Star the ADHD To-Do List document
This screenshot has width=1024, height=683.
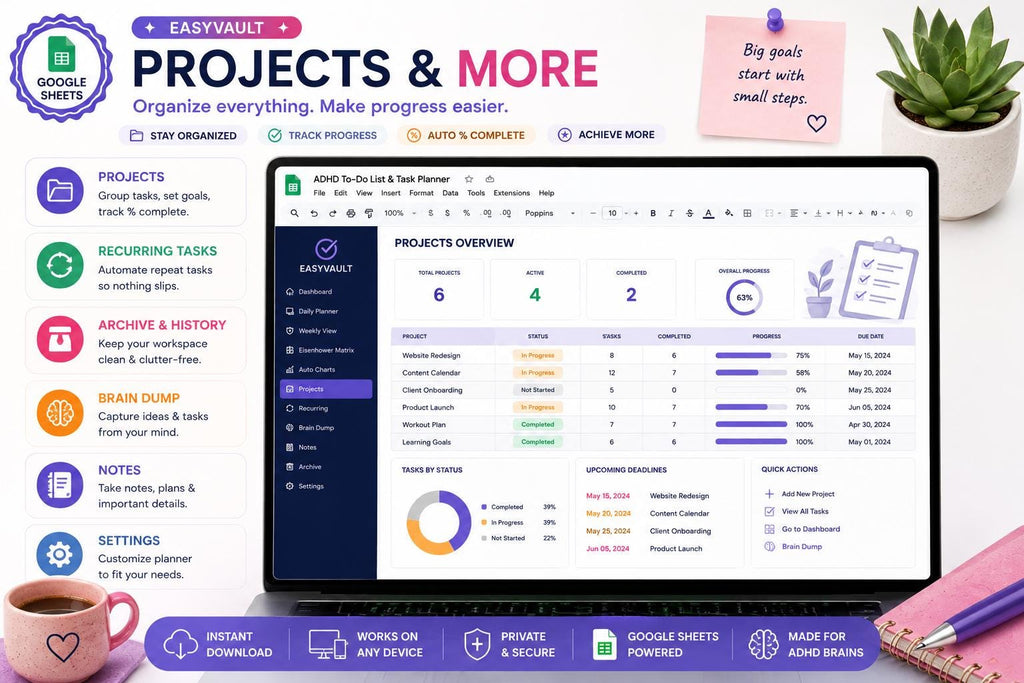click(x=468, y=179)
